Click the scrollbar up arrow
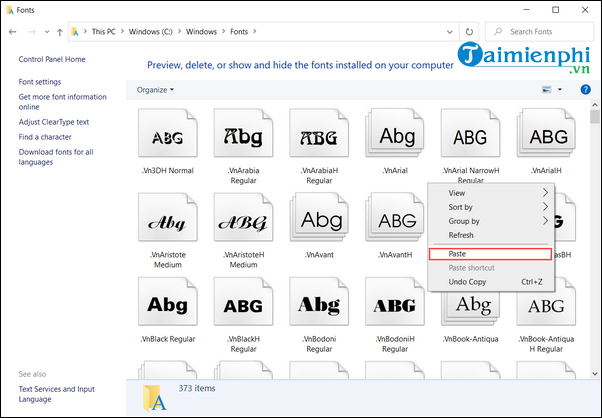 595,104
